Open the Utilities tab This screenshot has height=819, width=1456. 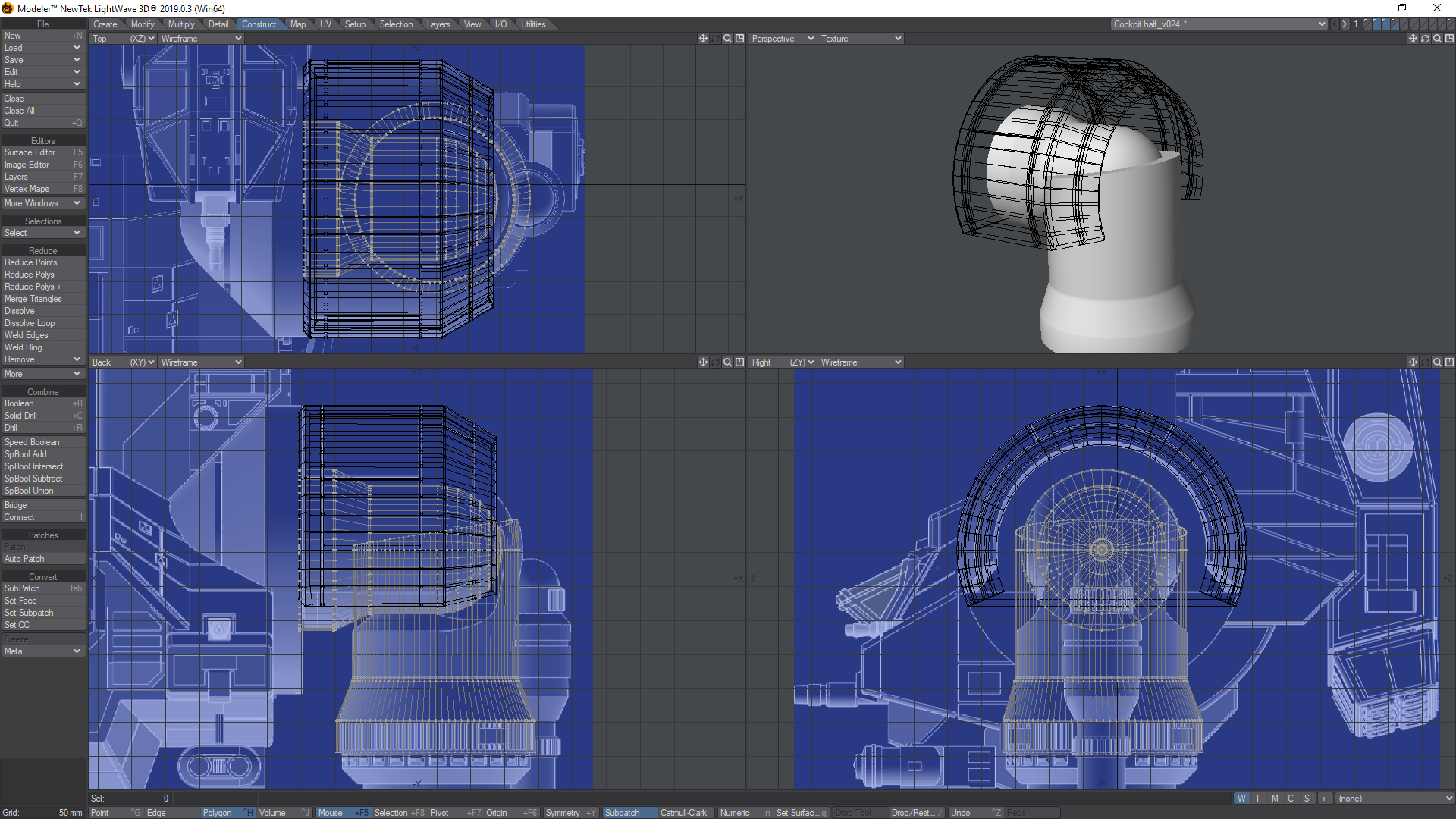click(x=533, y=24)
